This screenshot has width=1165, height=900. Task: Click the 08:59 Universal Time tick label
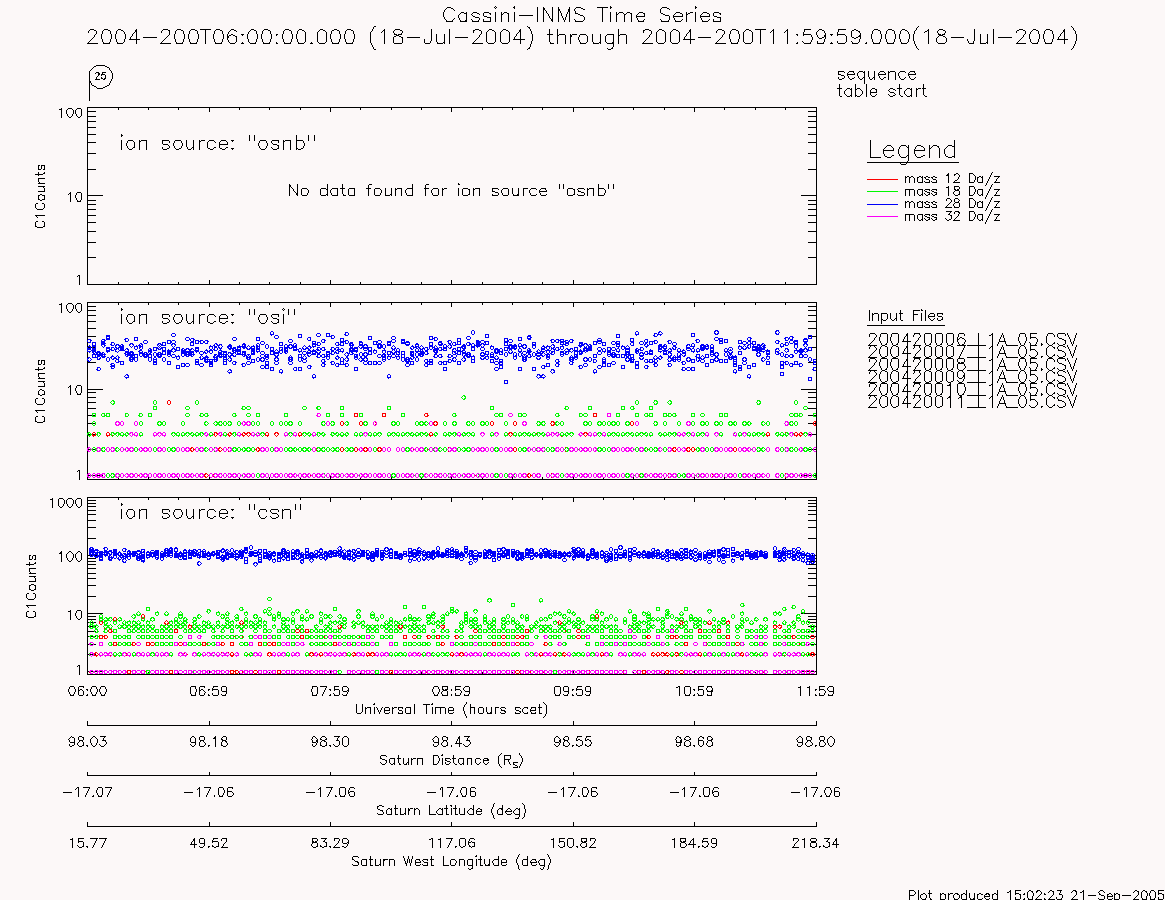(451, 691)
